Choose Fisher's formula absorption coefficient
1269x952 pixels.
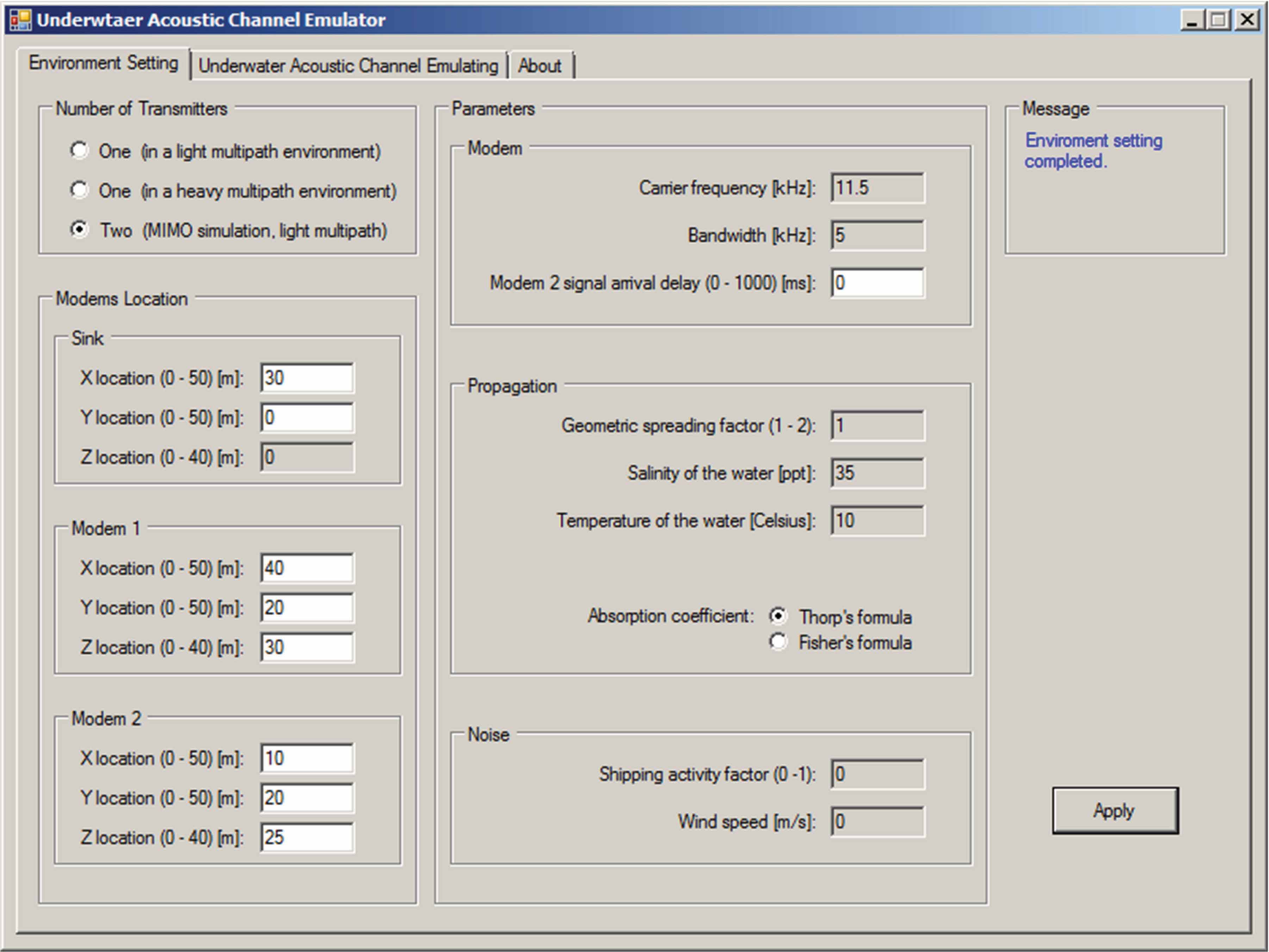point(778,642)
